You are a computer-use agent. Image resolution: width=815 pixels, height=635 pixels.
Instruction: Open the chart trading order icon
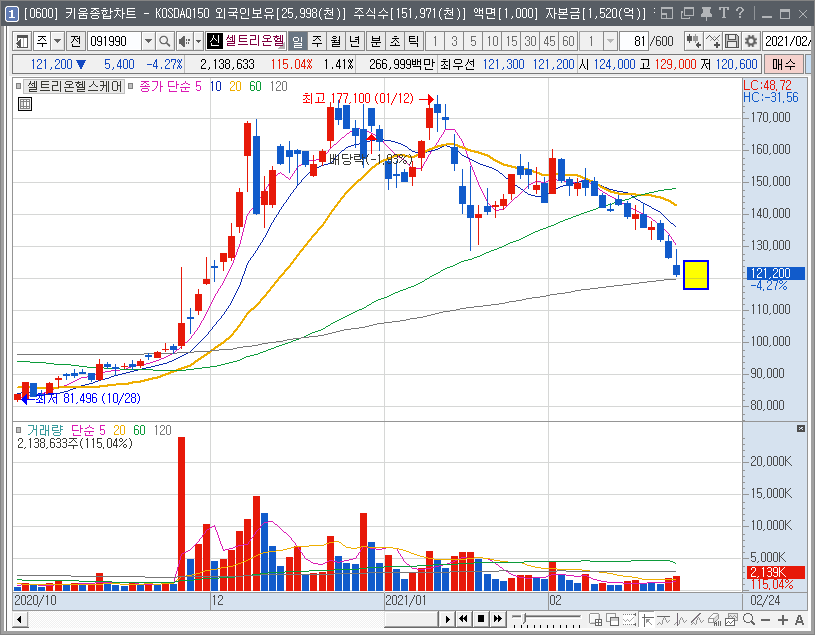(693, 41)
